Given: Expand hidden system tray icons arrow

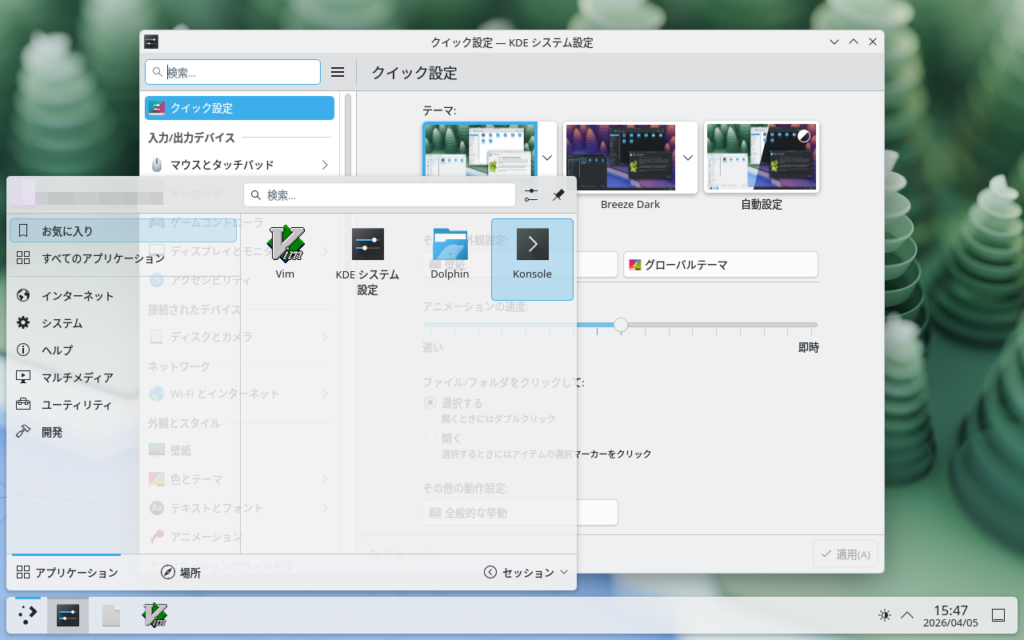Looking at the screenshot, I should pos(907,615).
